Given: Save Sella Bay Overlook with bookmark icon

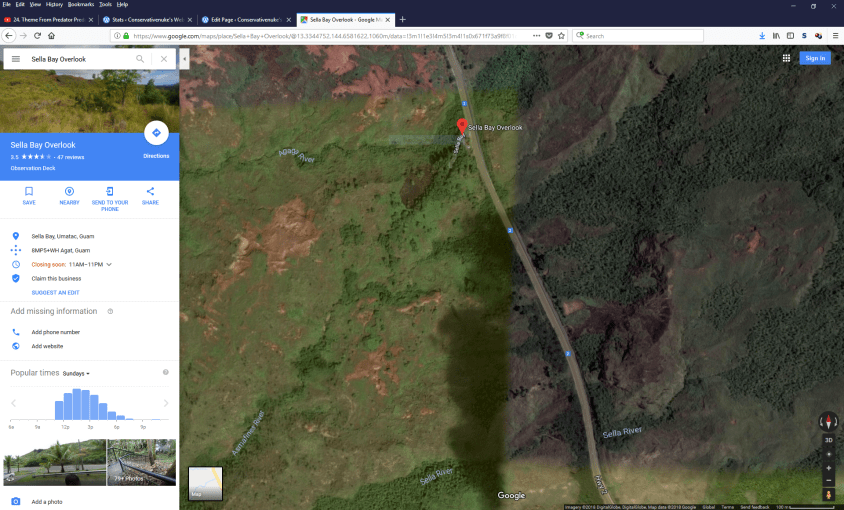Looking at the screenshot, I should pos(29,191).
